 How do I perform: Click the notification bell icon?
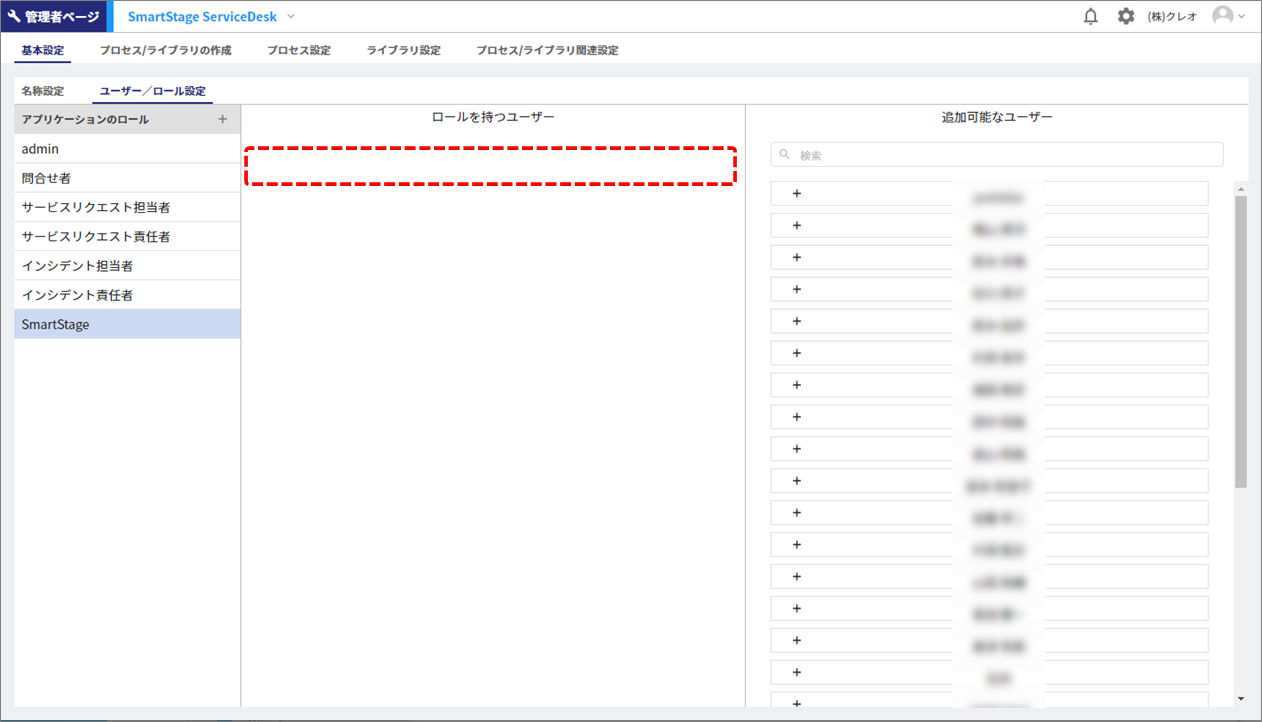pos(1091,17)
